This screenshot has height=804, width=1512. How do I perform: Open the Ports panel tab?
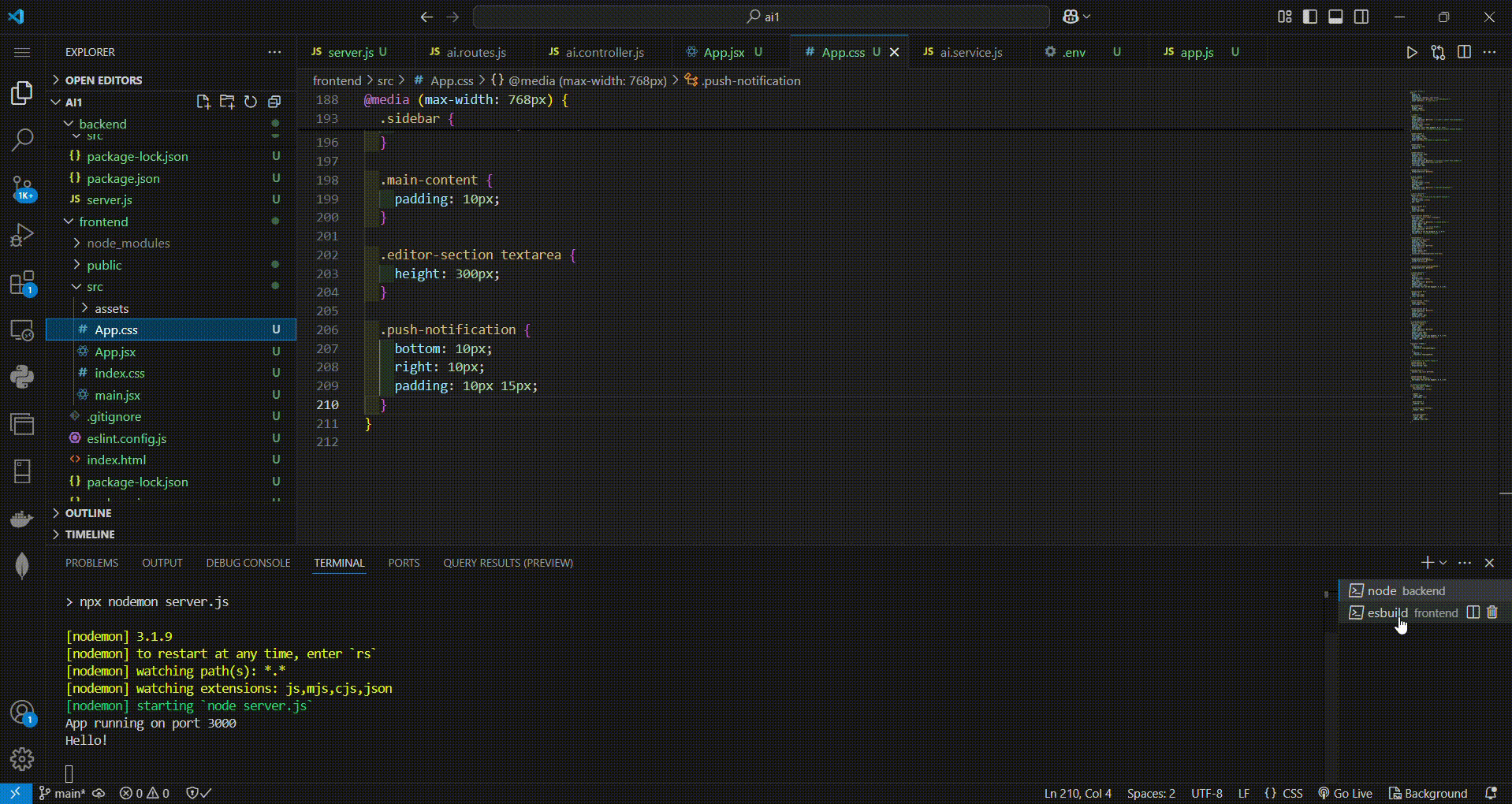coord(404,563)
